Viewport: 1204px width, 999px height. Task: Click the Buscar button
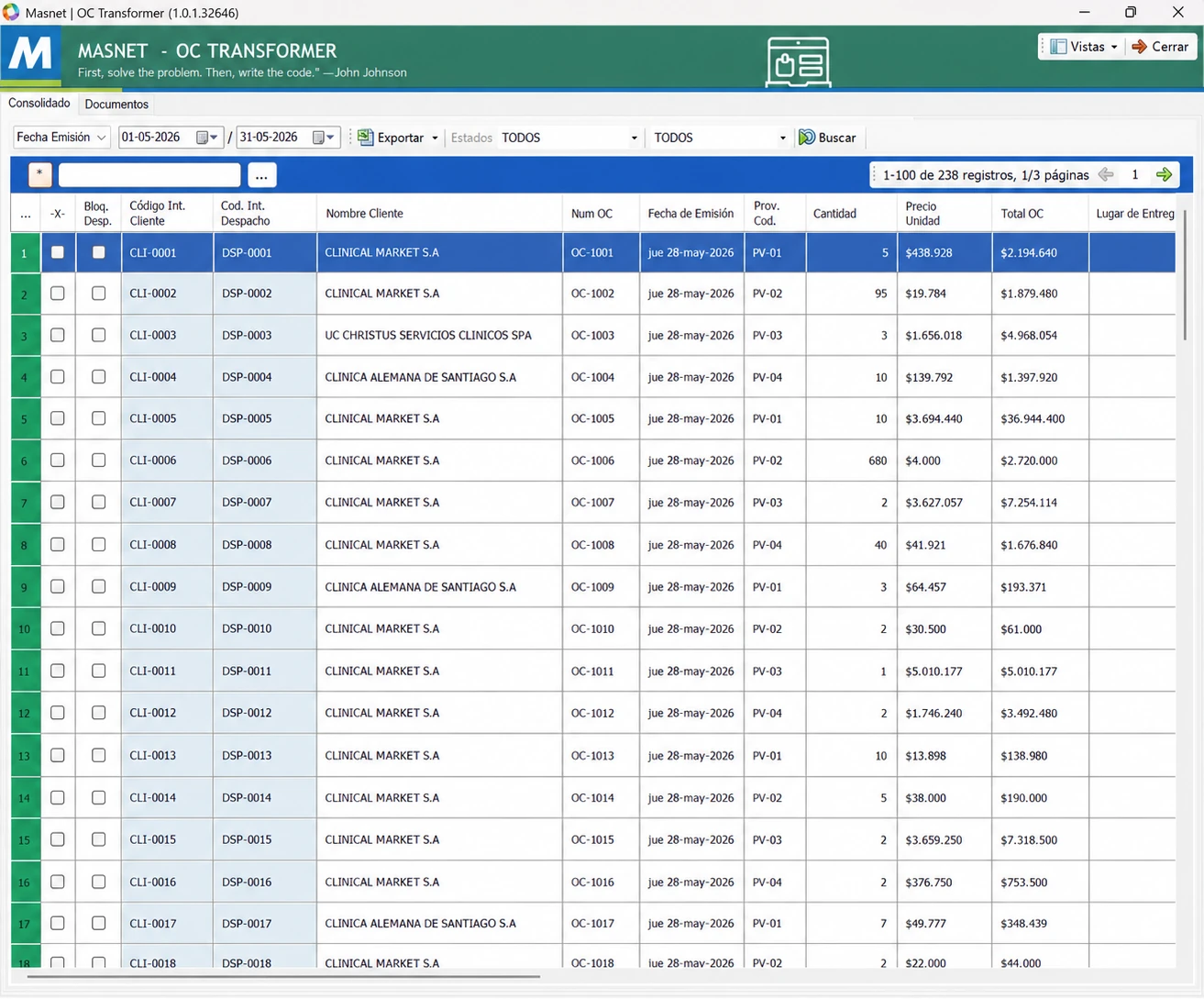[828, 138]
